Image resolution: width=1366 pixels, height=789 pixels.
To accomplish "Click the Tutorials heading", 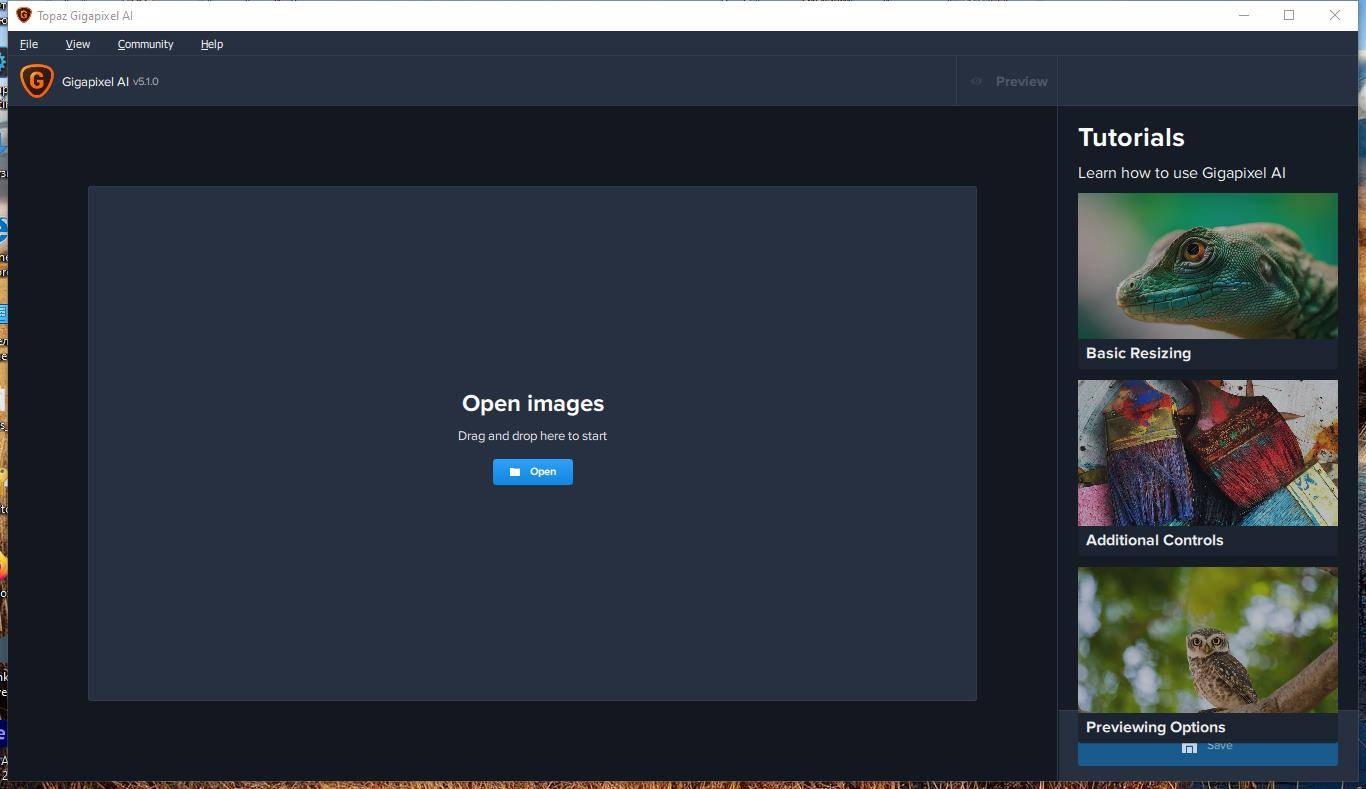I will click(1131, 137).
